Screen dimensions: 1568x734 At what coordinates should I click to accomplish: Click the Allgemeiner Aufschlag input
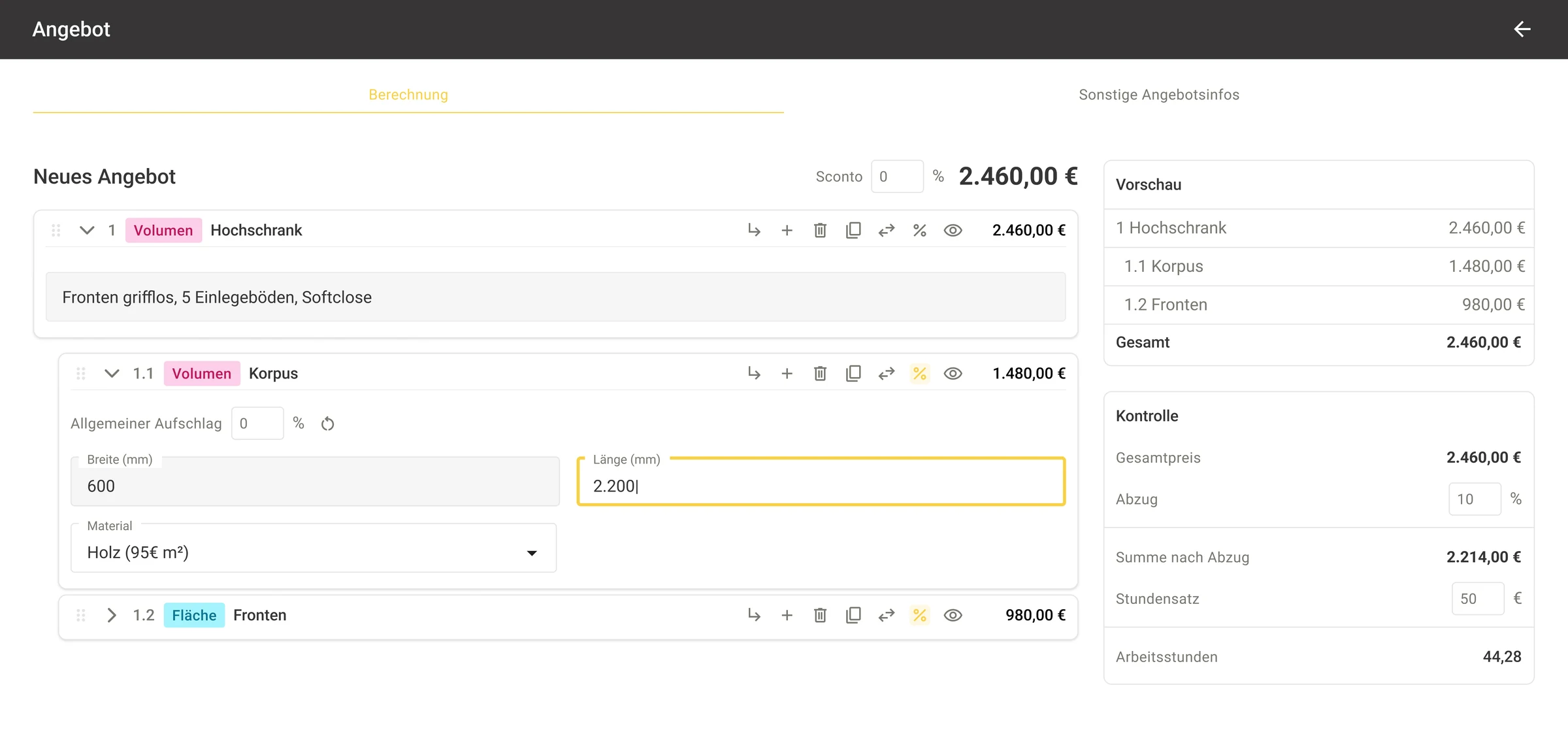click(257, 424)
